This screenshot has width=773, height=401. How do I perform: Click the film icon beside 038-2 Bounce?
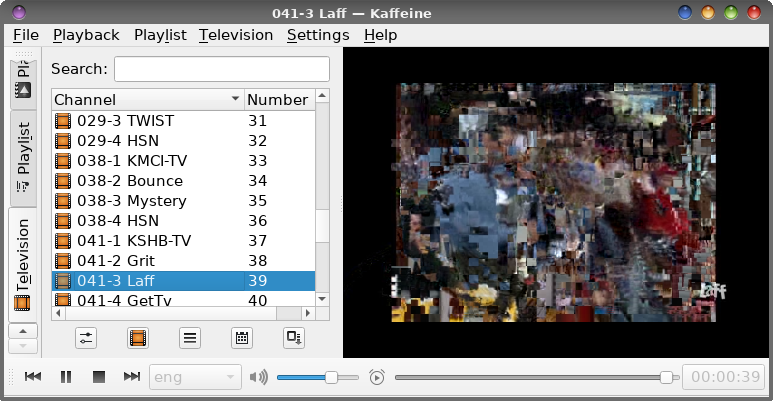tap(63, 181)
